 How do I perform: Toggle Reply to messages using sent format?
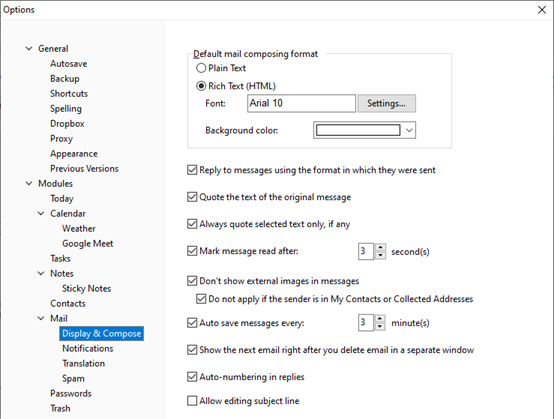click(x=192, y=170)
